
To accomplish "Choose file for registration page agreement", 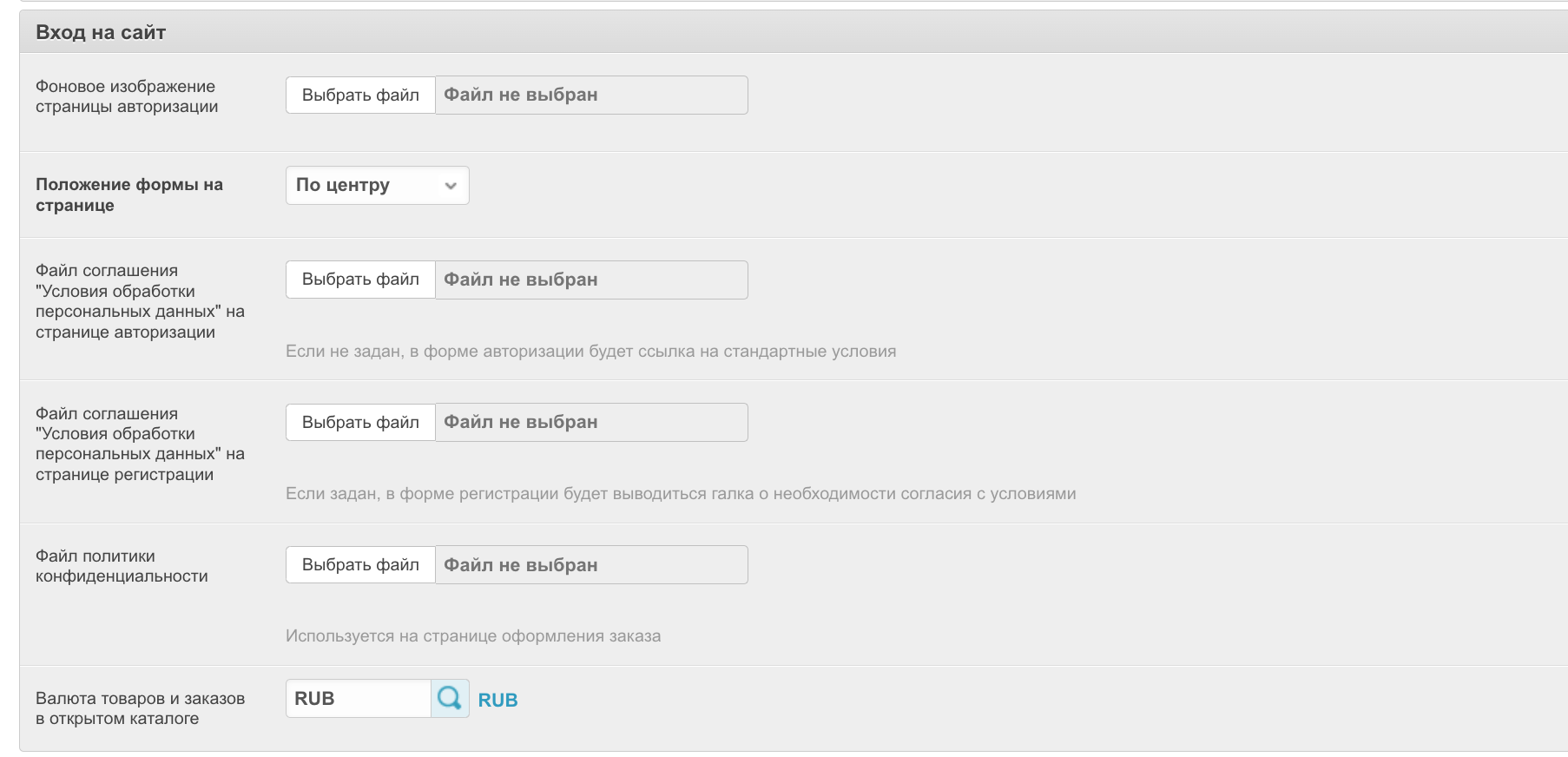I will pyautogui.click(x=360, y=422).
